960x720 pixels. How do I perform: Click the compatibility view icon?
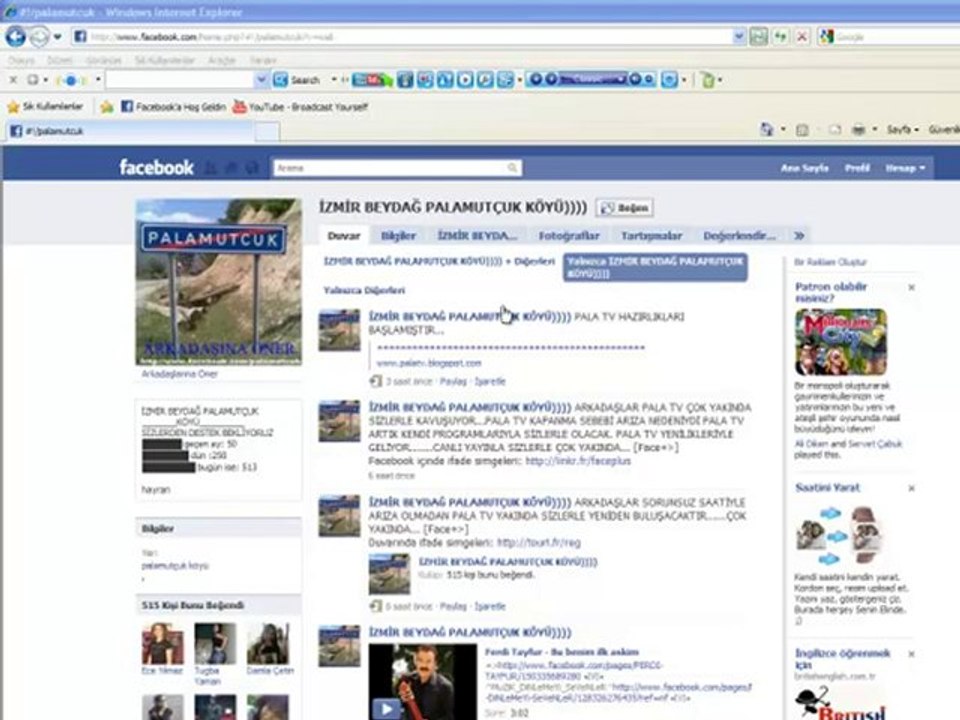tap(759, 37)
